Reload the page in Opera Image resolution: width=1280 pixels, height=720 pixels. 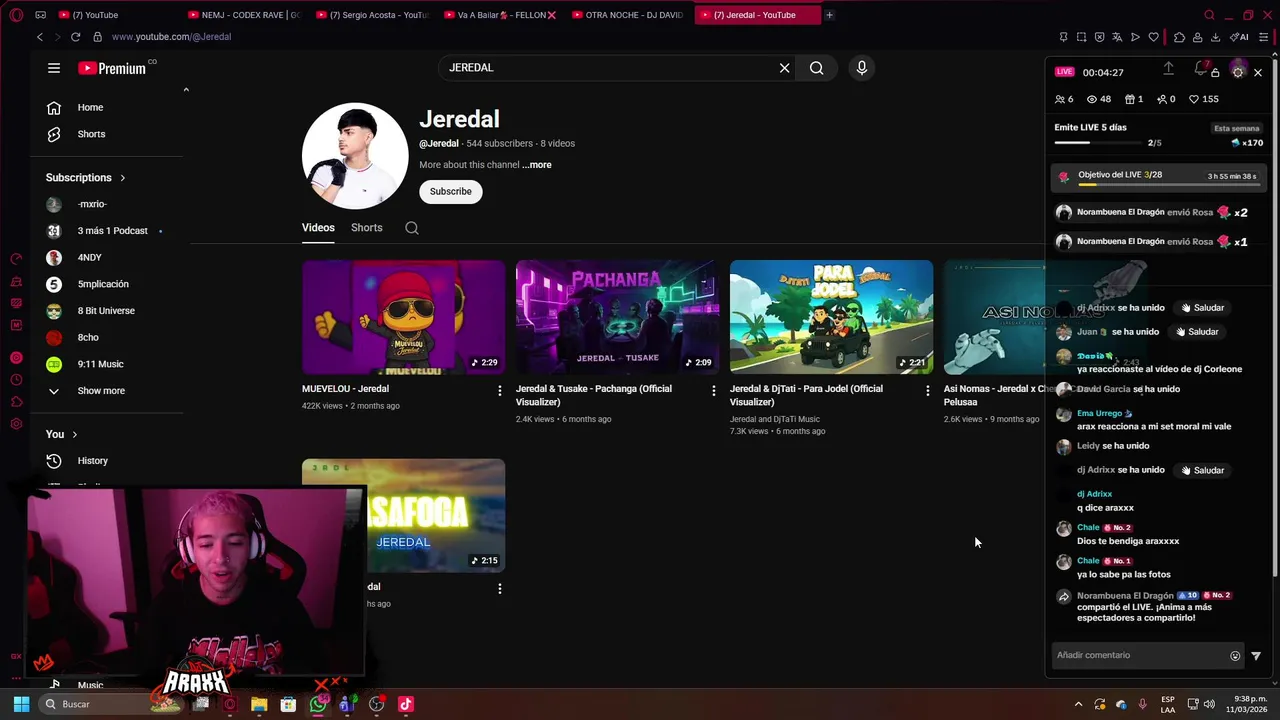75,37
